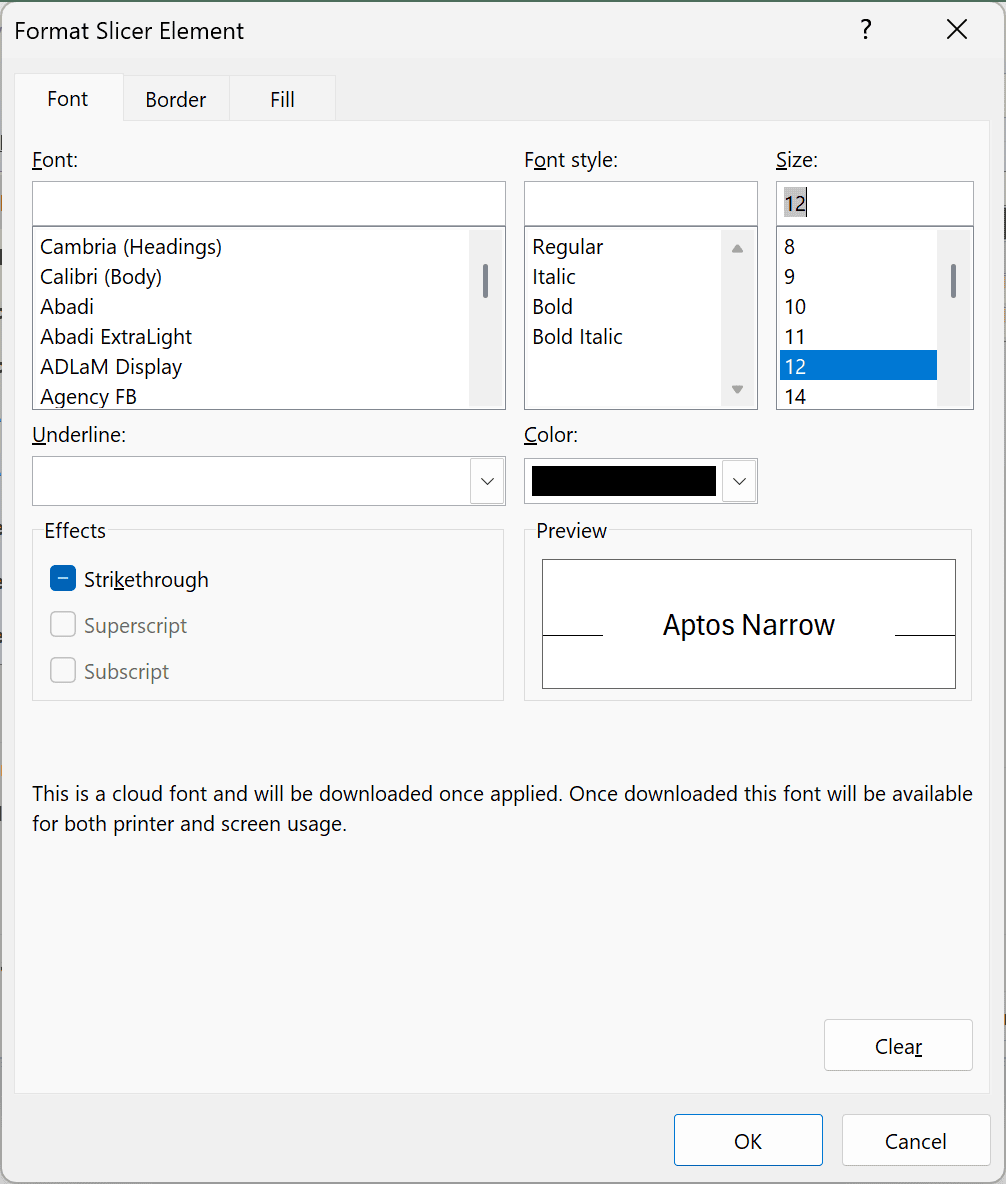
Task: Select the Font tab
Action: 68,98
